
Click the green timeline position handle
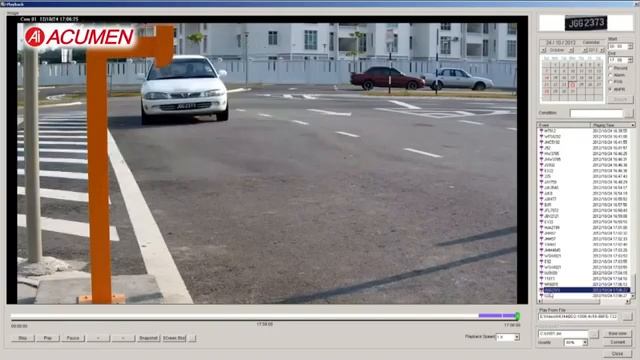(517, 316)
